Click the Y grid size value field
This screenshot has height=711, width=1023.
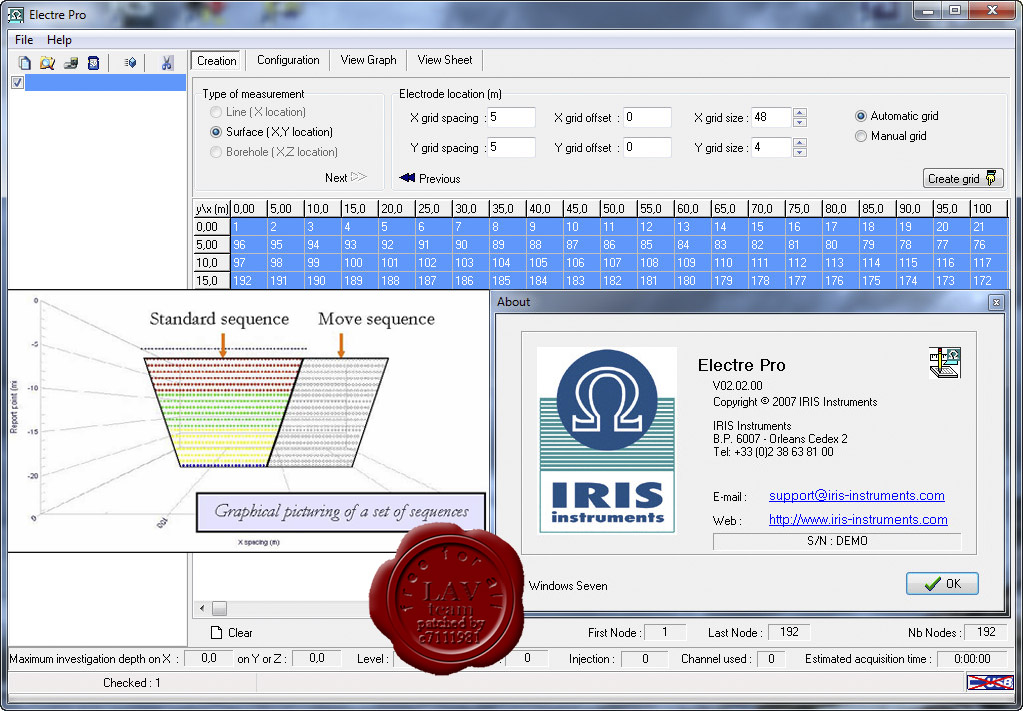point(771,147)
